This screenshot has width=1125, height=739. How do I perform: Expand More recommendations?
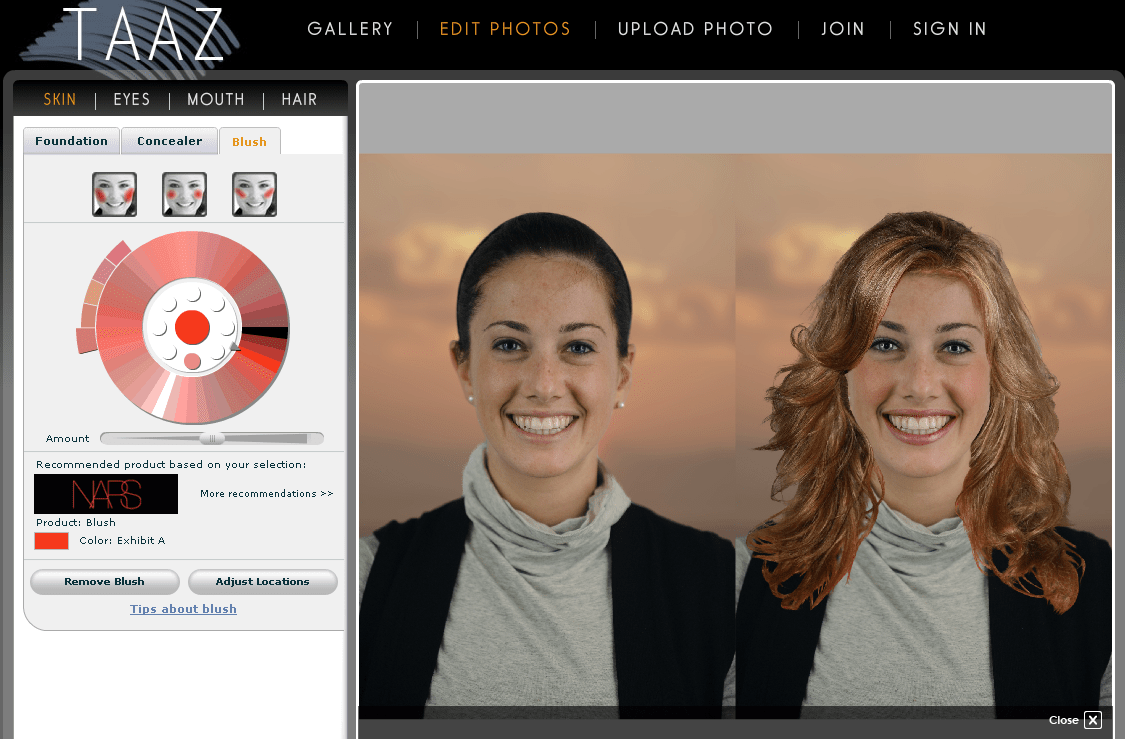pos(266,494)
